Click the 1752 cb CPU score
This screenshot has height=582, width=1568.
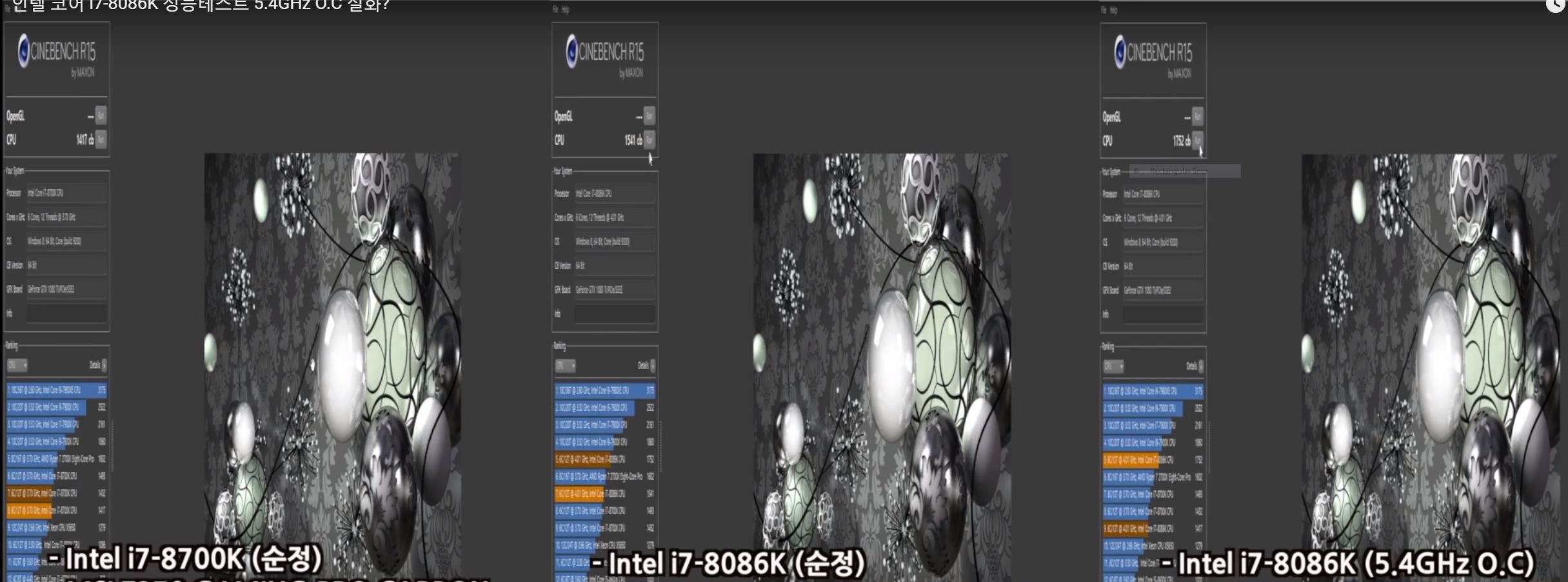coord(1181,141)
